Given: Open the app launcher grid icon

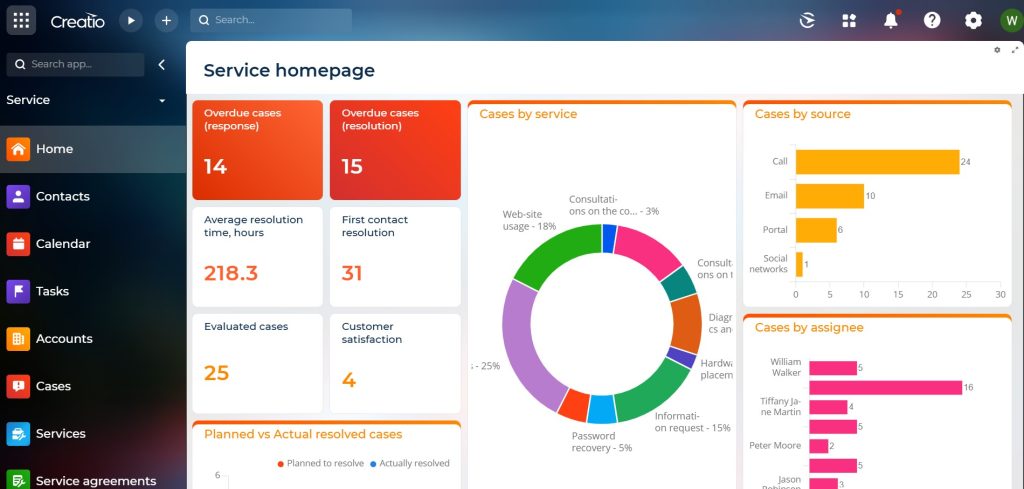Looking at the screenshot, I should 21,20.
